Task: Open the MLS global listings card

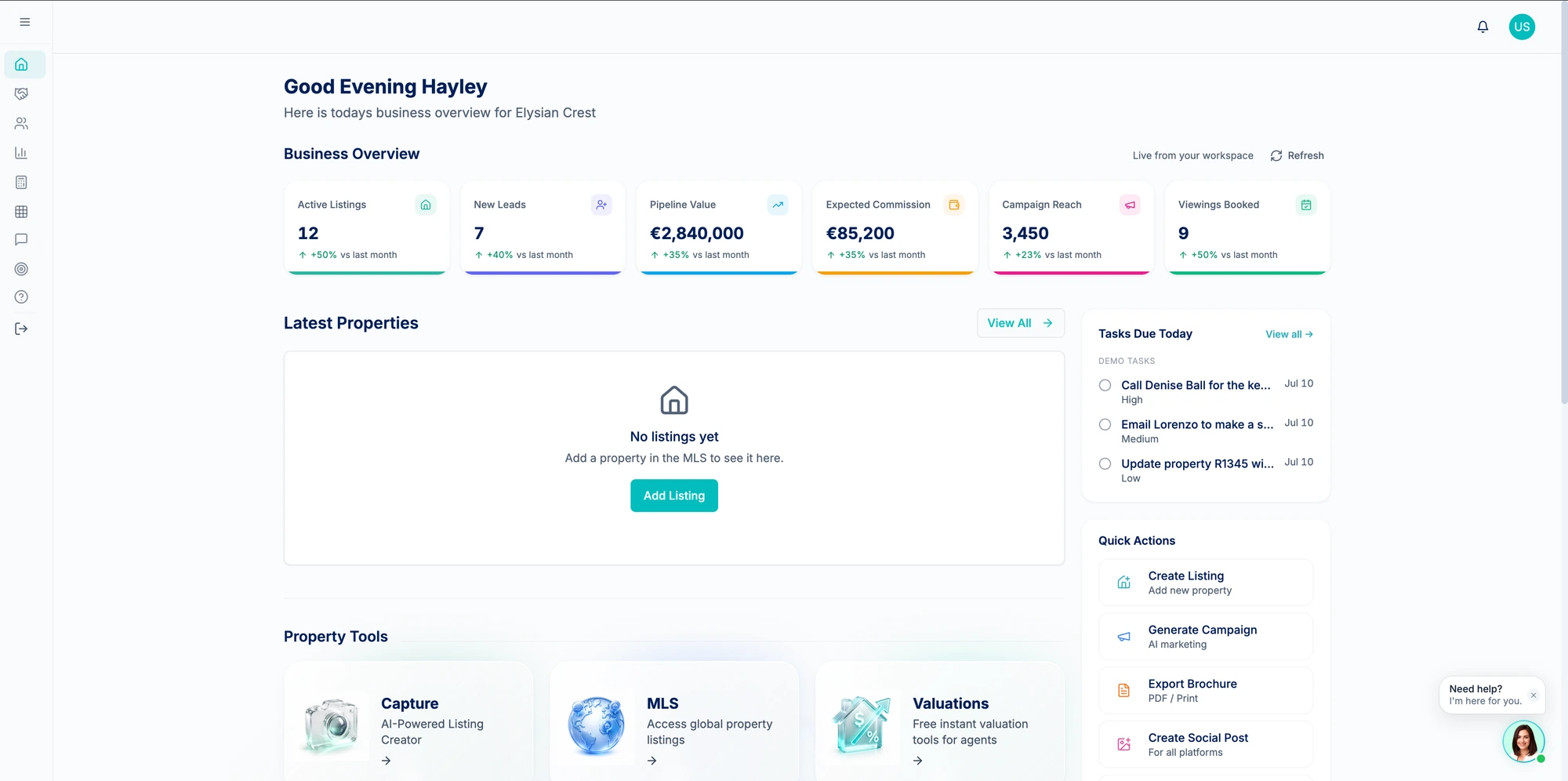Action: [x=674, y=721]
